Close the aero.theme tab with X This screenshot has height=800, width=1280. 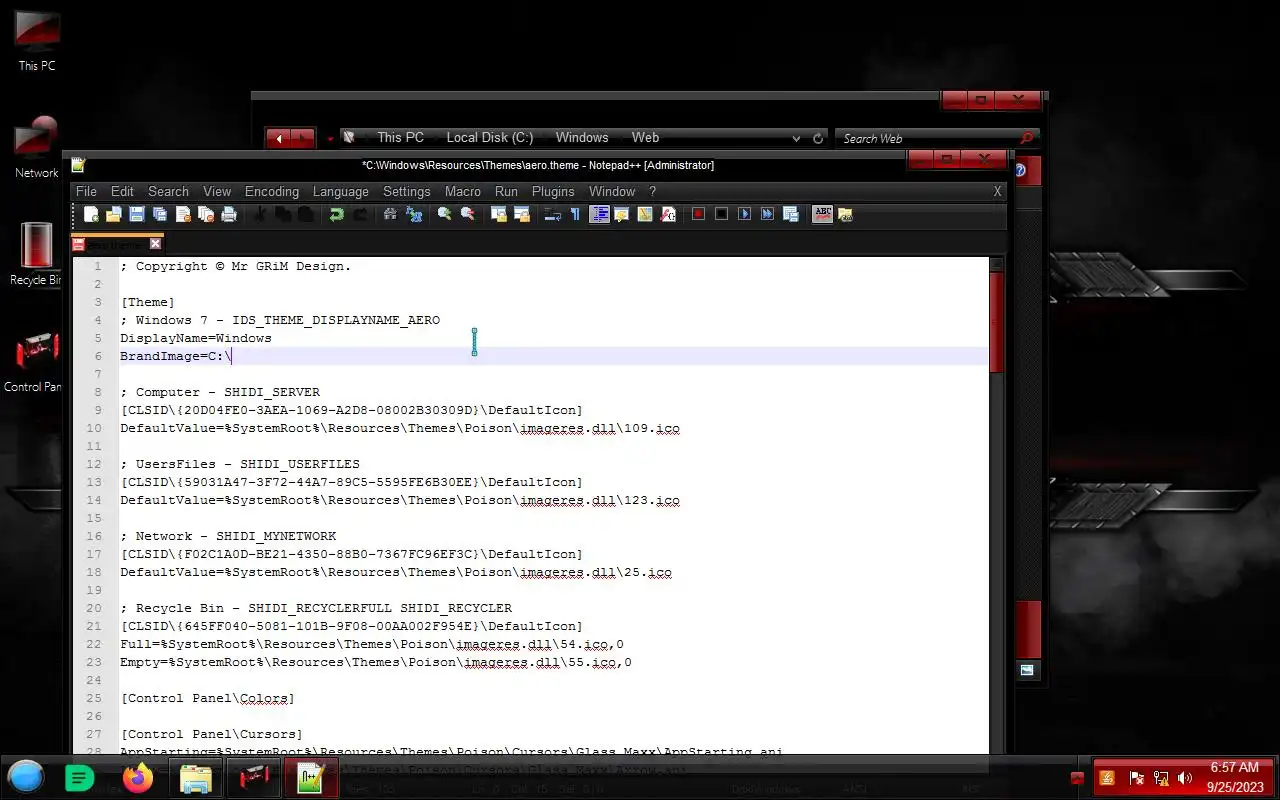click(155, 243)
